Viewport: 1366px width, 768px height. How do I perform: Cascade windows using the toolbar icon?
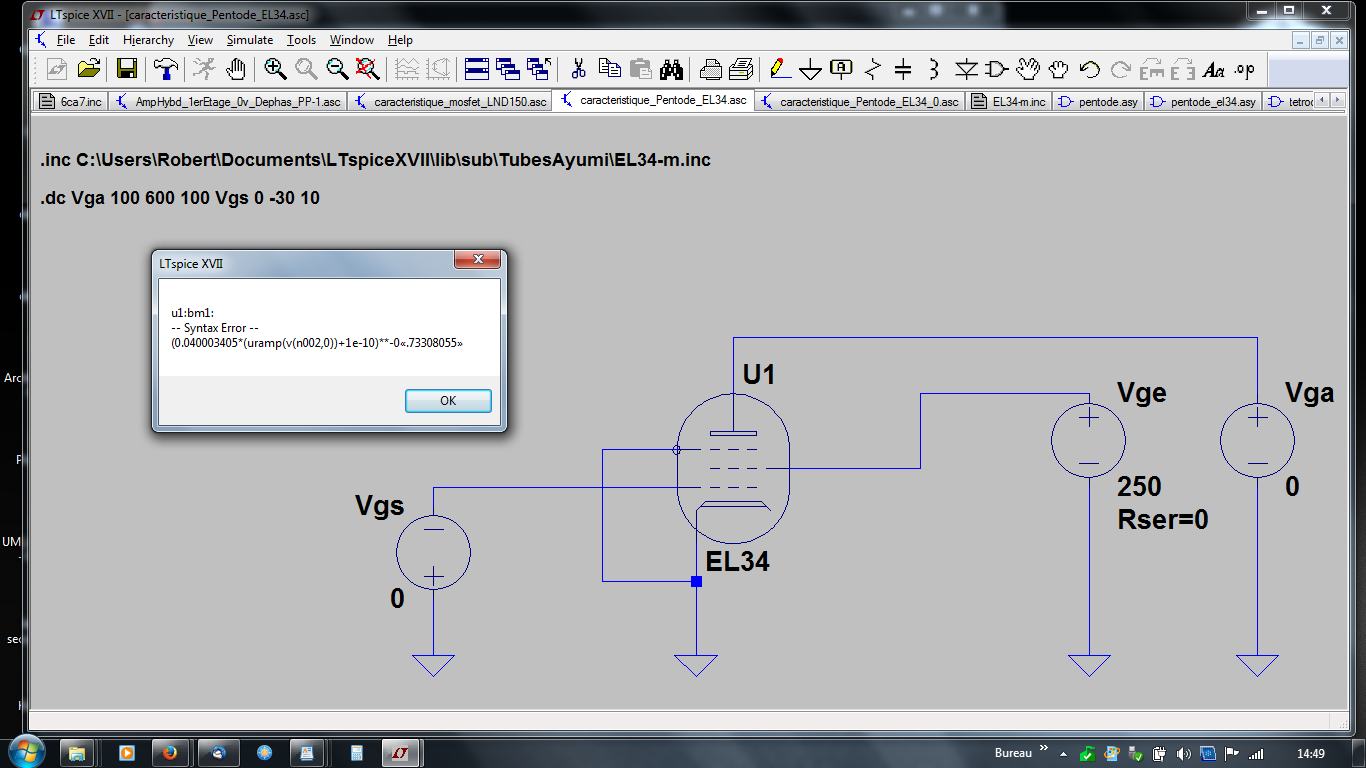click(x=508, y=69)
